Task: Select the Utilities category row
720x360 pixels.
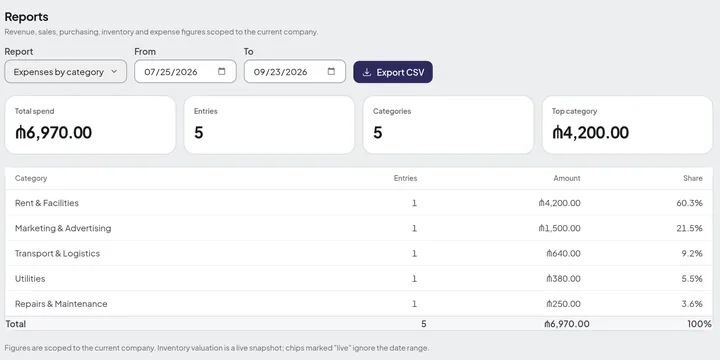Action: [359, 279]
